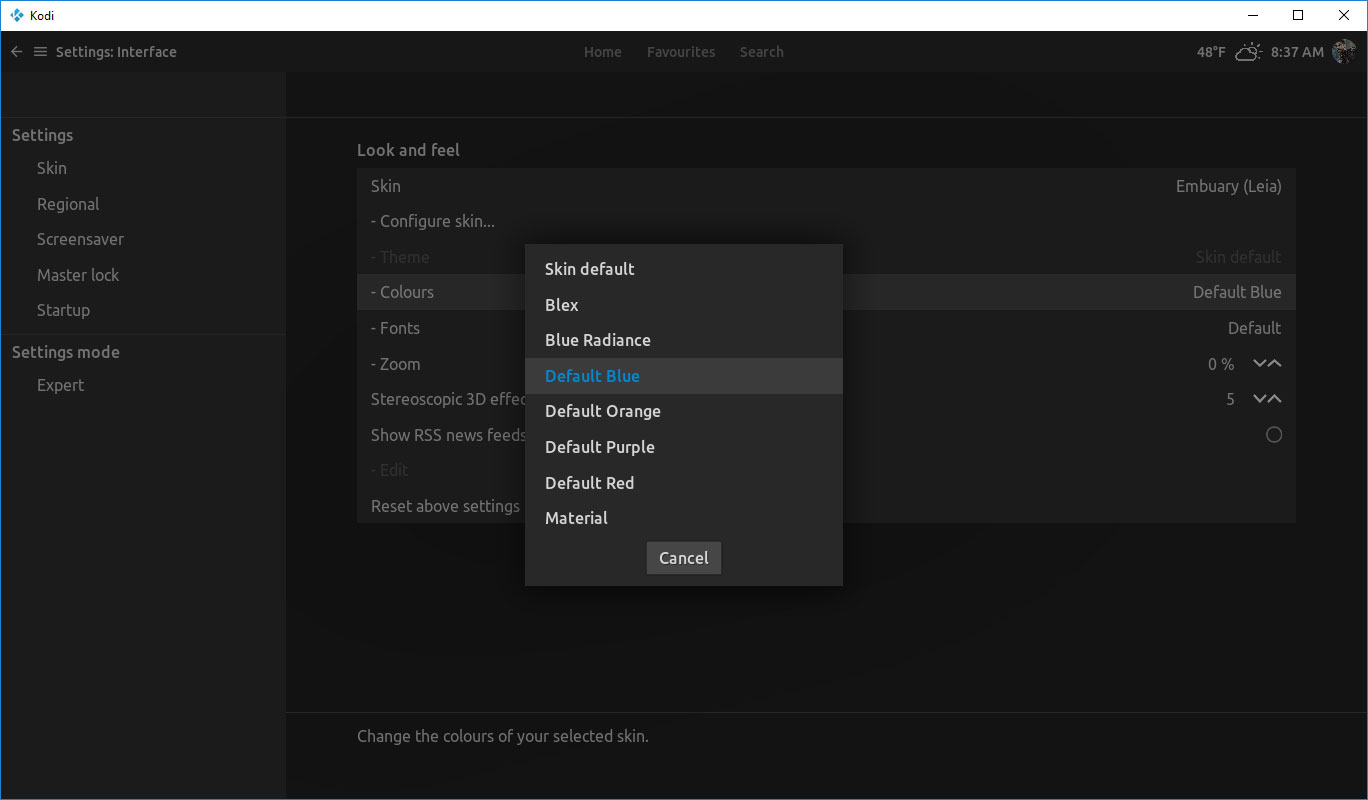Screen dimensions: 1368x800
Task: Click the Cancel button in dialog
Action: (684, 558)
